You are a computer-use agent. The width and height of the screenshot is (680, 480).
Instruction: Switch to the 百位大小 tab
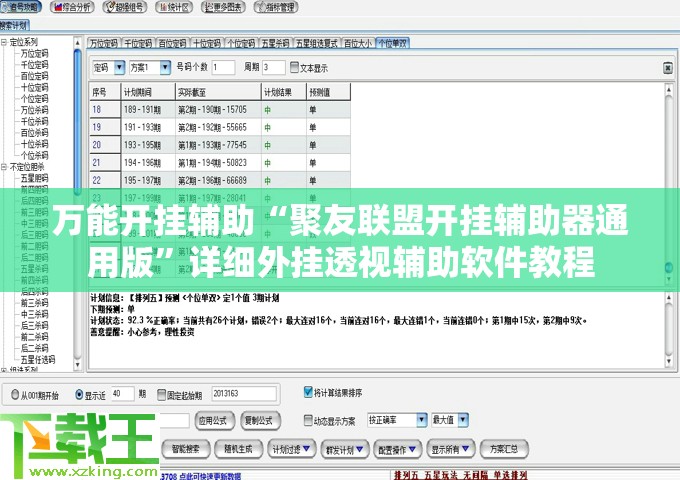coord(358,43)
